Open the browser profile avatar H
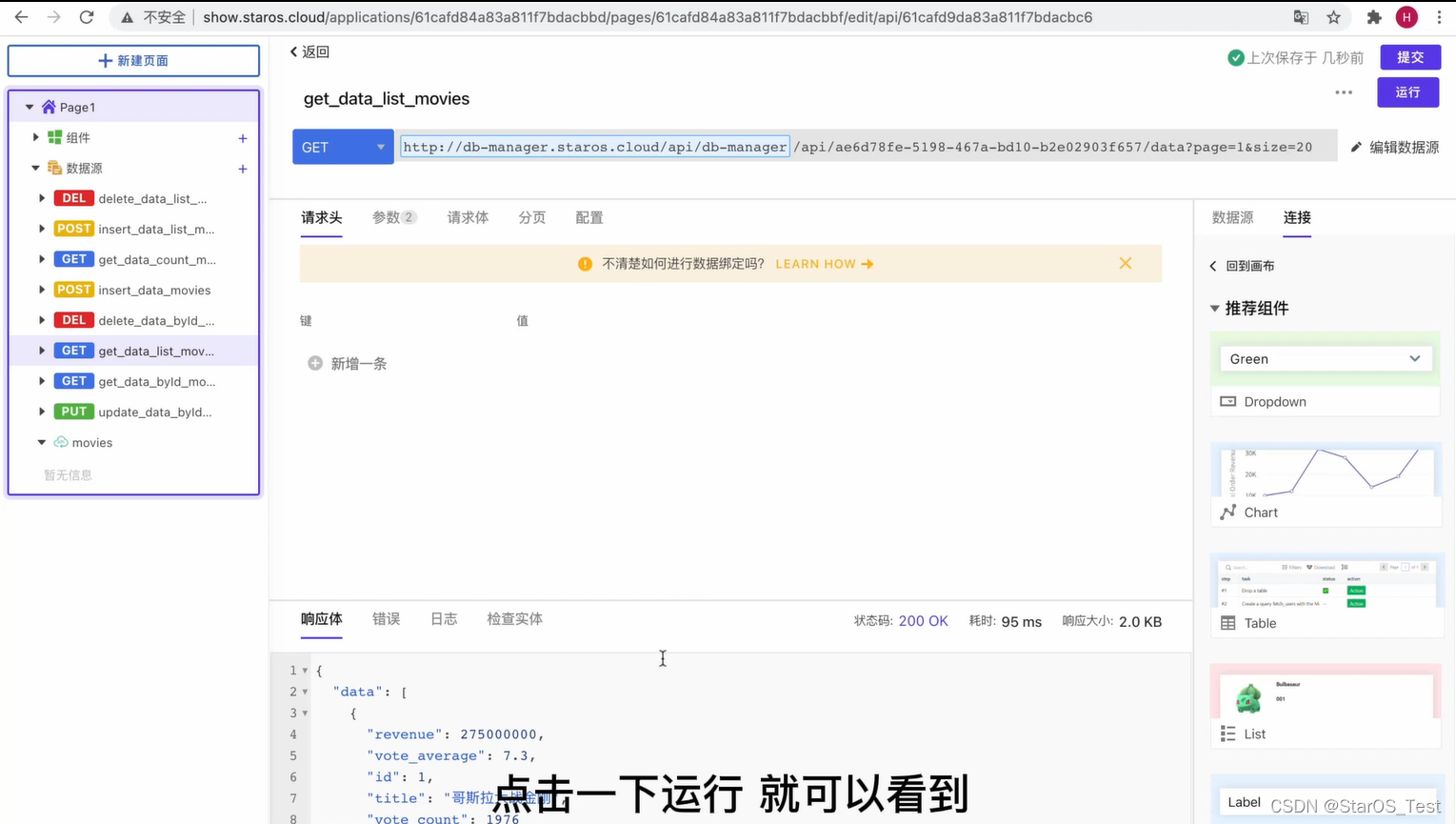Image resolution: width=1456 pixels, height=824 pixels. (x=1406, y=17)
